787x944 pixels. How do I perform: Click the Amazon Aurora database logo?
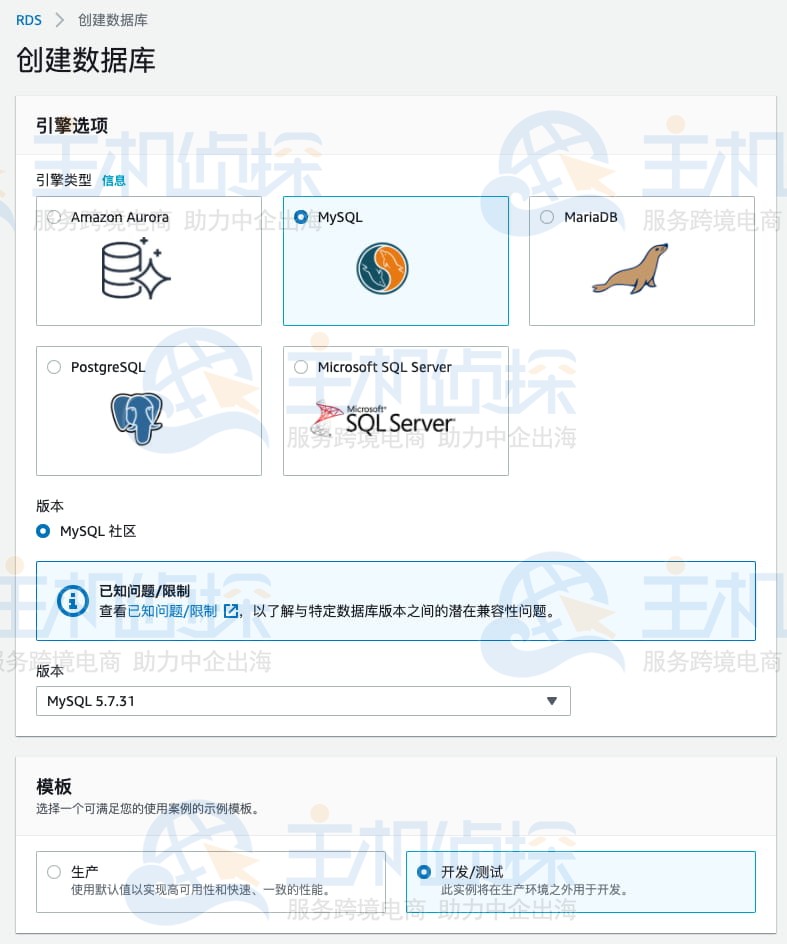136,268
